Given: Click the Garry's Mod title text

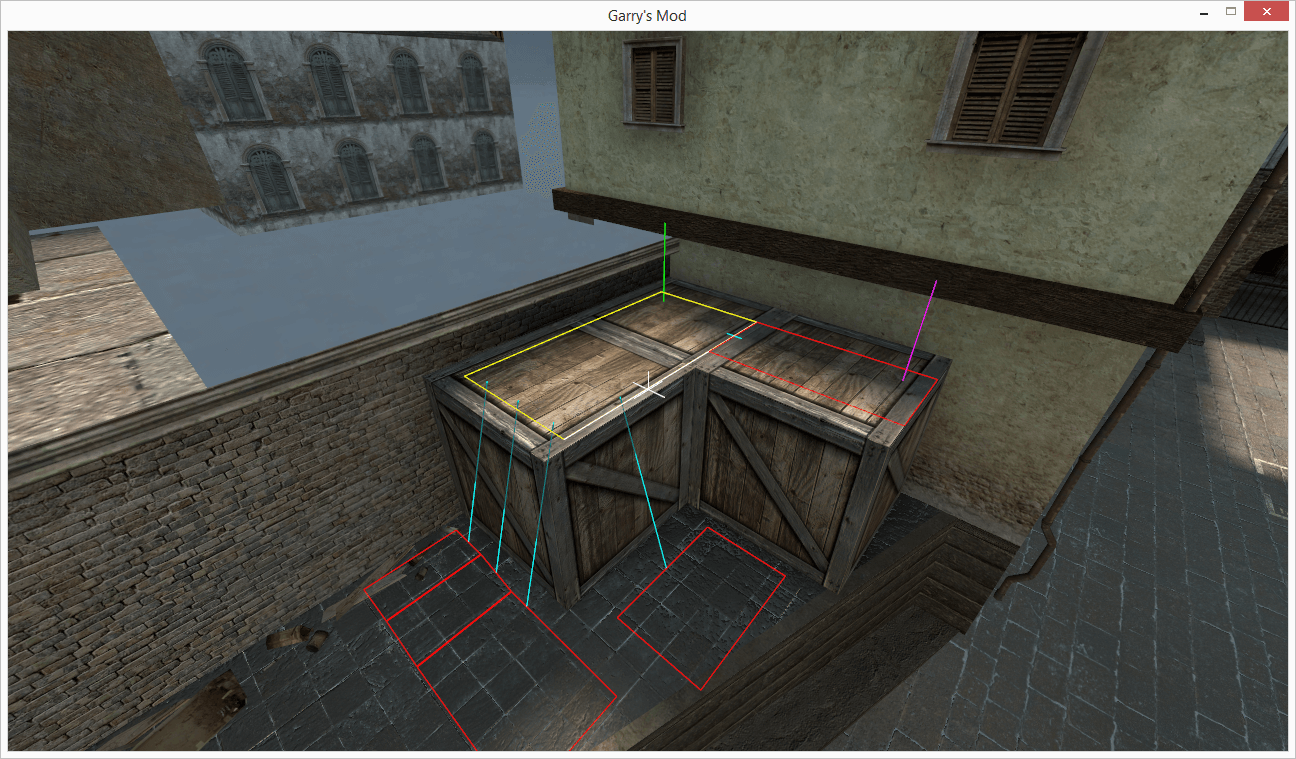Looking at the screenshot, I should coord(647,15).
